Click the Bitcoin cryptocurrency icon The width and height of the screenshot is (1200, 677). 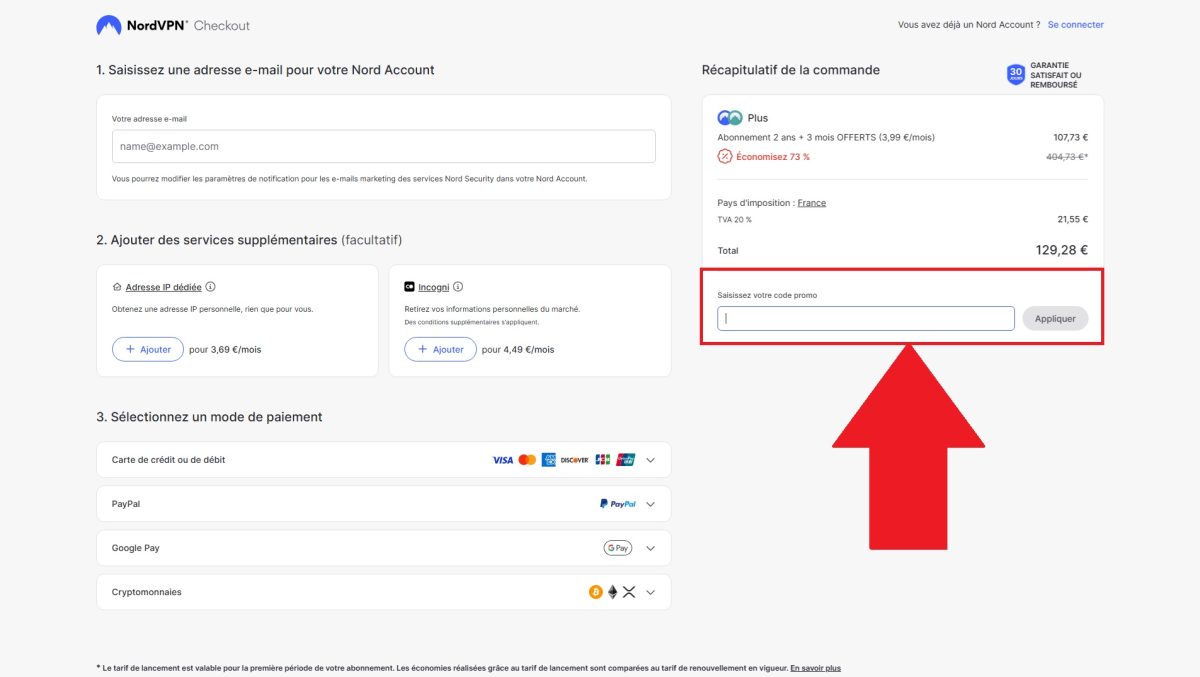pos(596,592)
